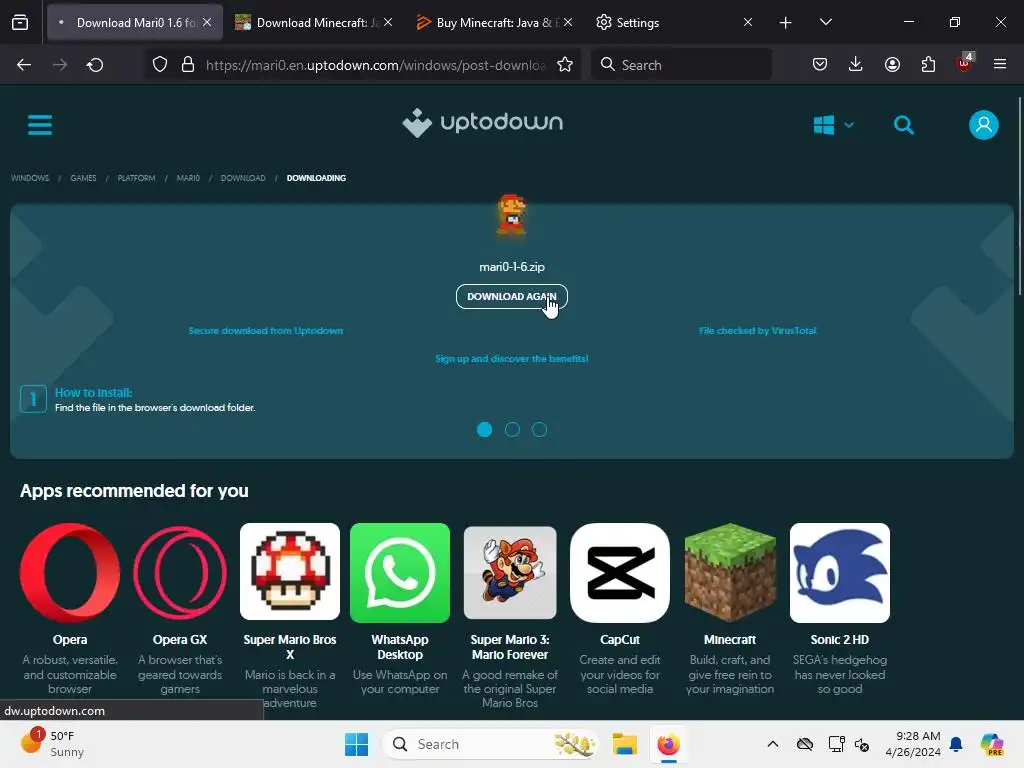Open a new browser tab
1024x768 pixels.
[786, 22]
